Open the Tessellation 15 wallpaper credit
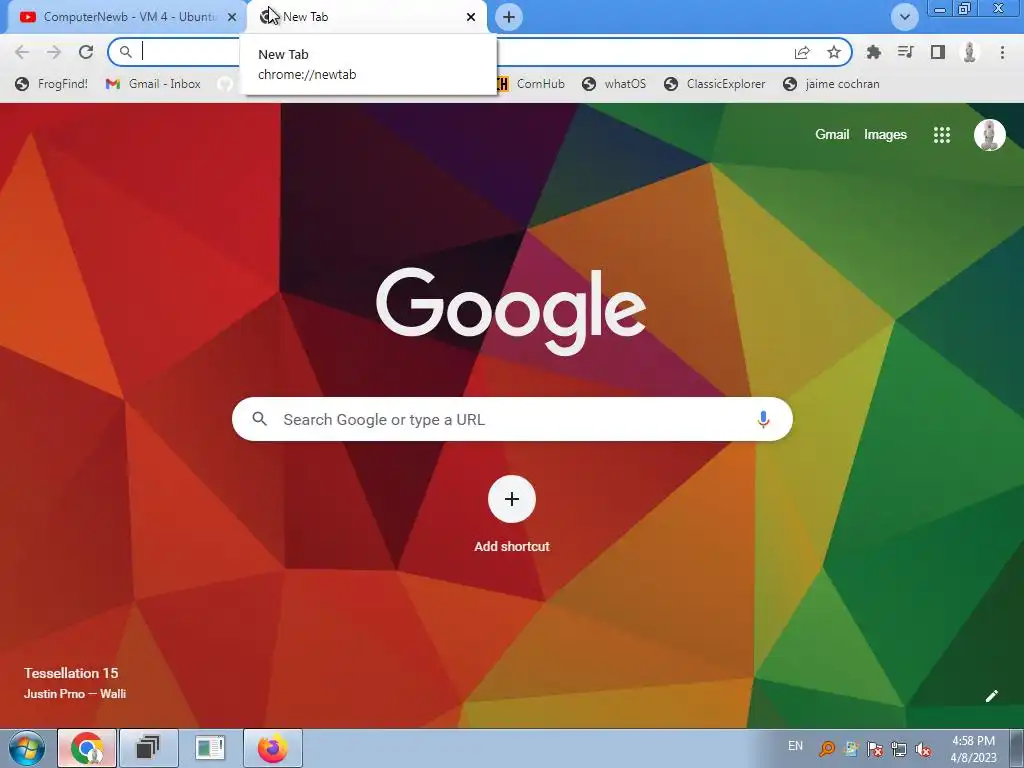 [71, 673]
